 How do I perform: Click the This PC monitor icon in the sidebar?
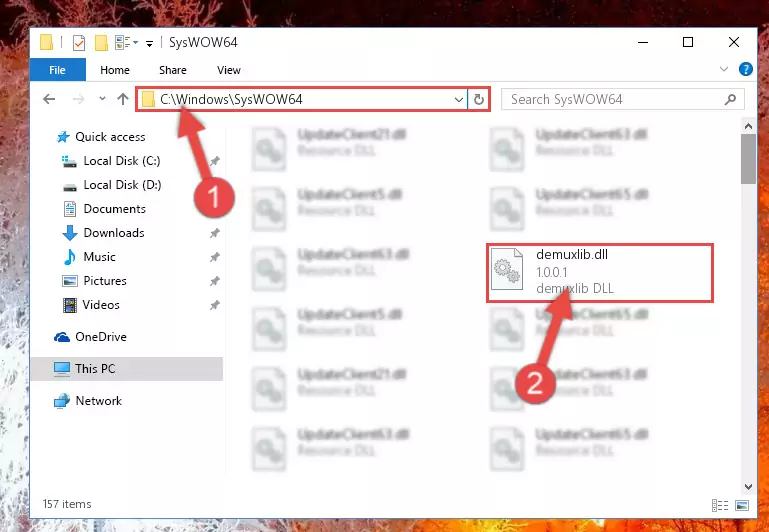(62, 369)
